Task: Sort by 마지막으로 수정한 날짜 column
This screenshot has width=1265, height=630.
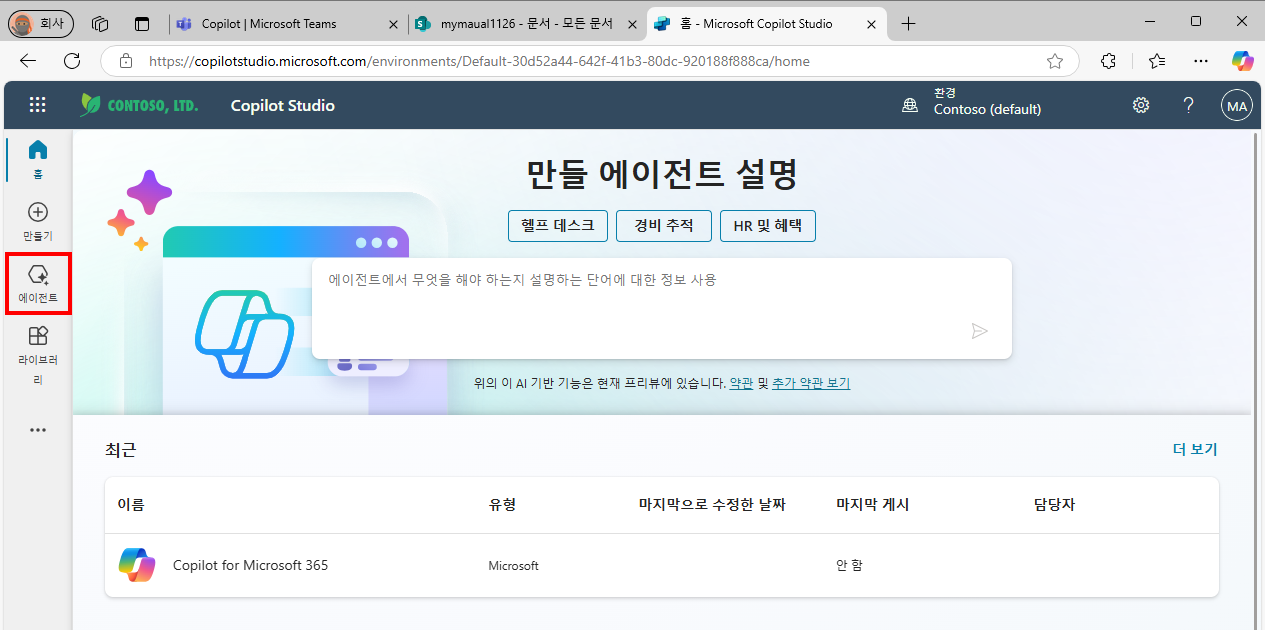Action: [x=712, y=505]
